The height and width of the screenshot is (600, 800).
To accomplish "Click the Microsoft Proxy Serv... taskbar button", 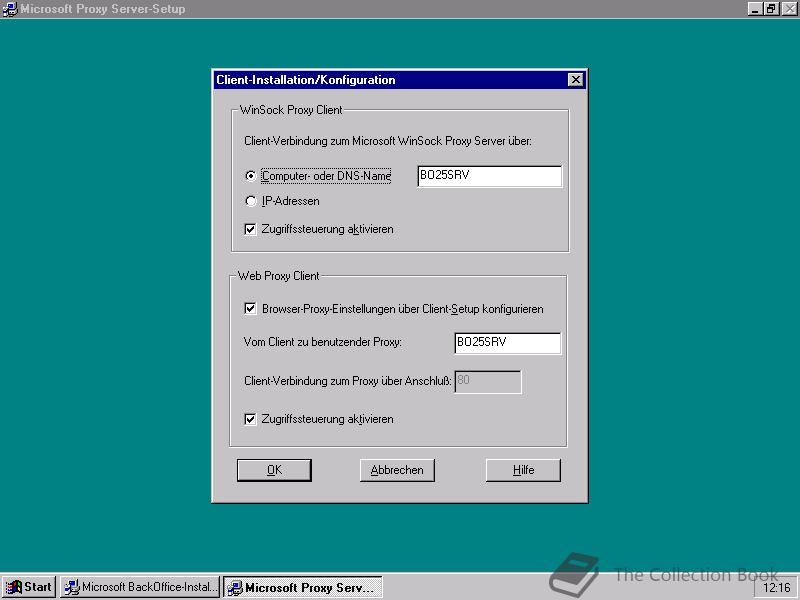I will coord(303,587).
